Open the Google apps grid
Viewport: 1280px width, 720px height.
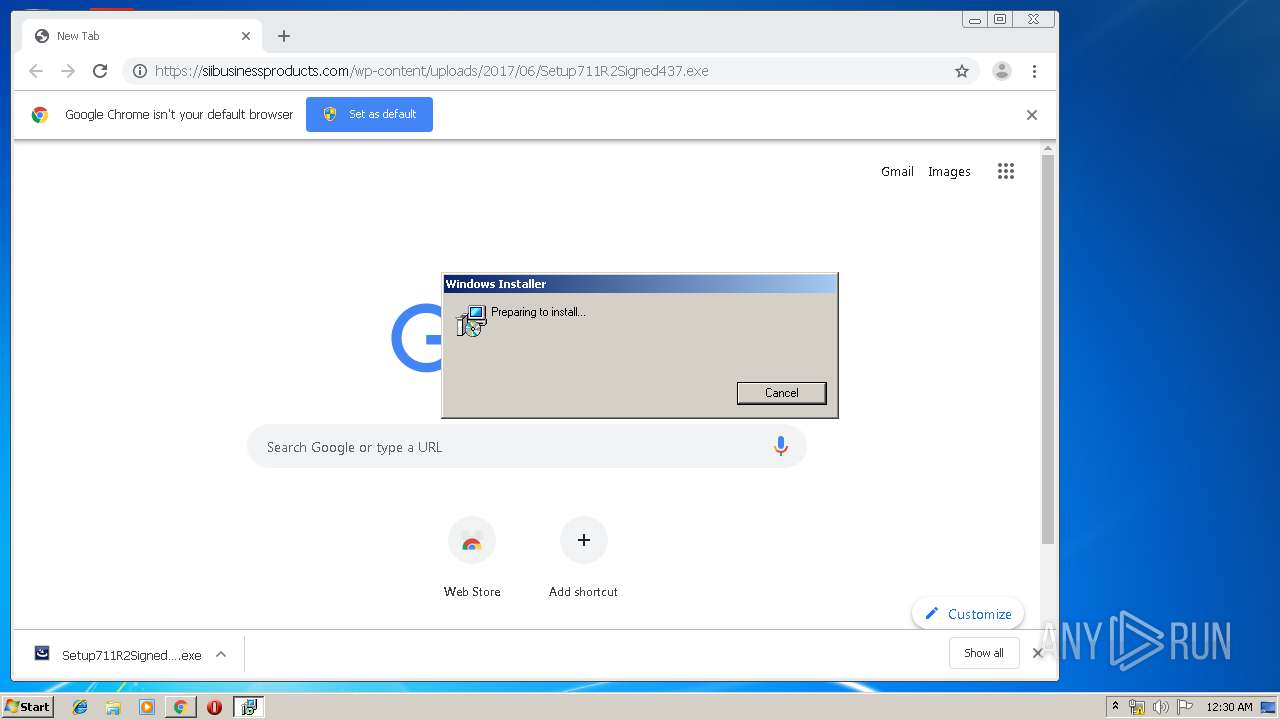(x=1006, y=171)
